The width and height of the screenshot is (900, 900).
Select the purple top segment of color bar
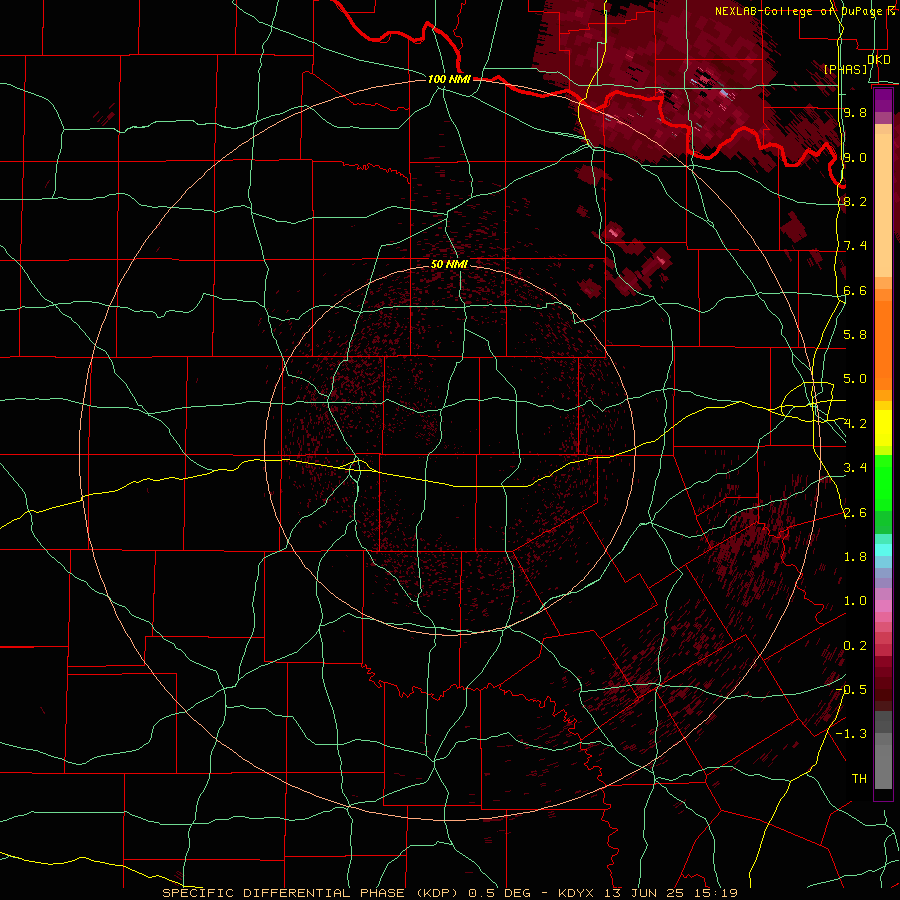coord(883,101)
